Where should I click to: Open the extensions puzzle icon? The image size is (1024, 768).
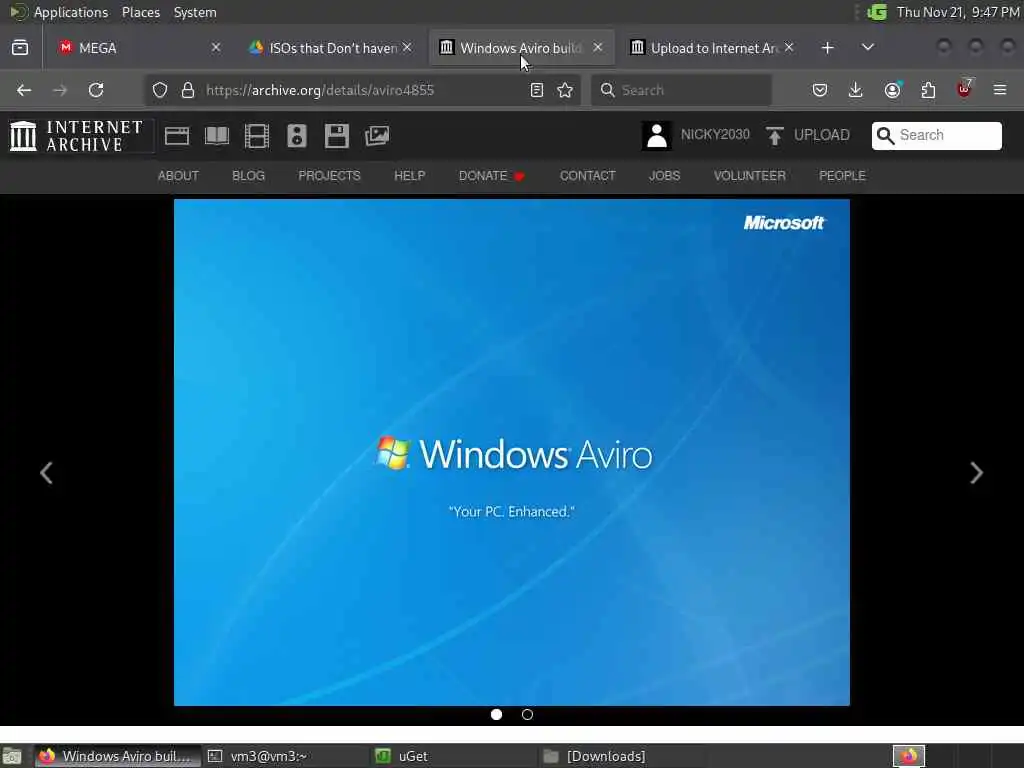[x=928, y=90]
